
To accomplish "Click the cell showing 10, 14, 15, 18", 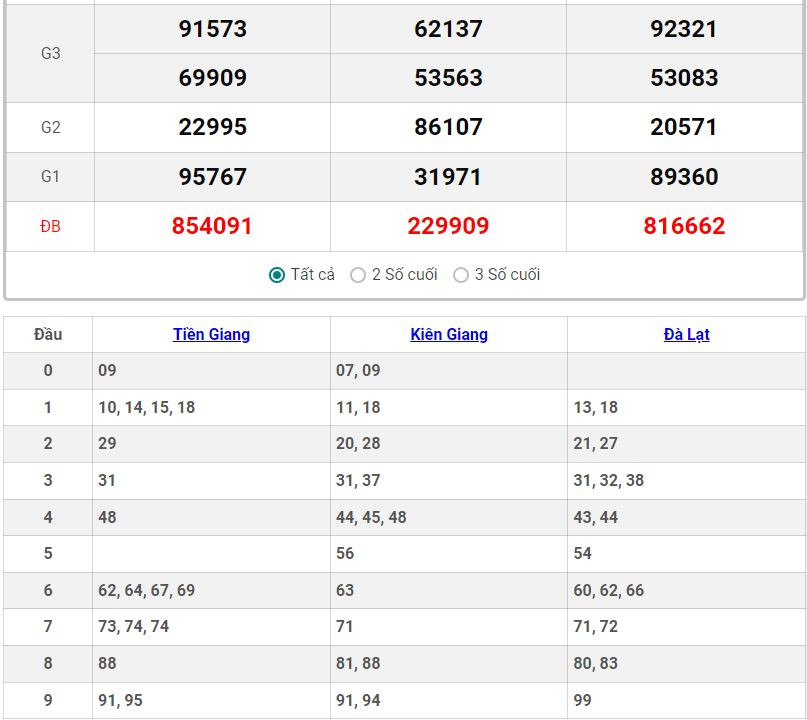I will coord(147,408).
